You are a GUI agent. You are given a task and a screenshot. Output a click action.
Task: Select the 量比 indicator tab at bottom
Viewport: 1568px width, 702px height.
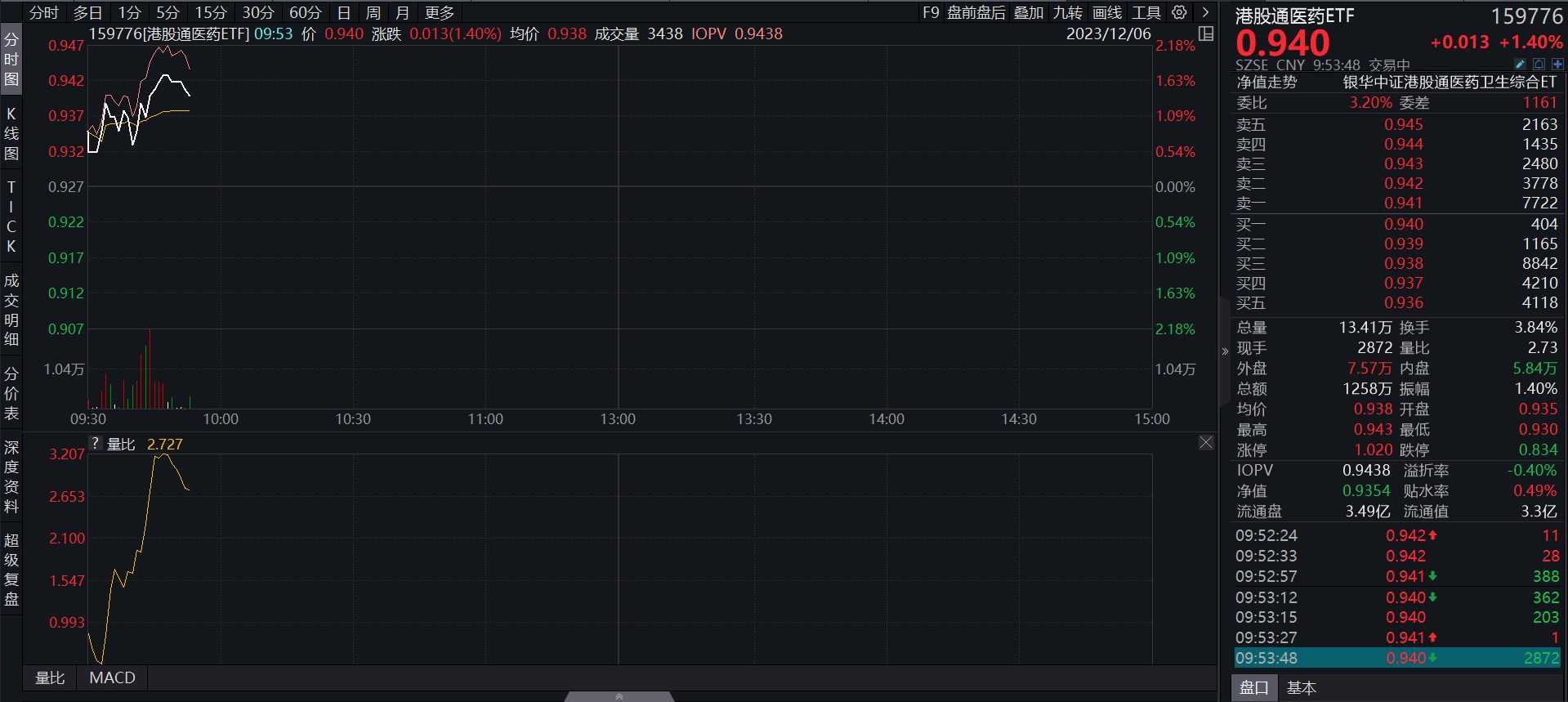(x=50, y=677)
